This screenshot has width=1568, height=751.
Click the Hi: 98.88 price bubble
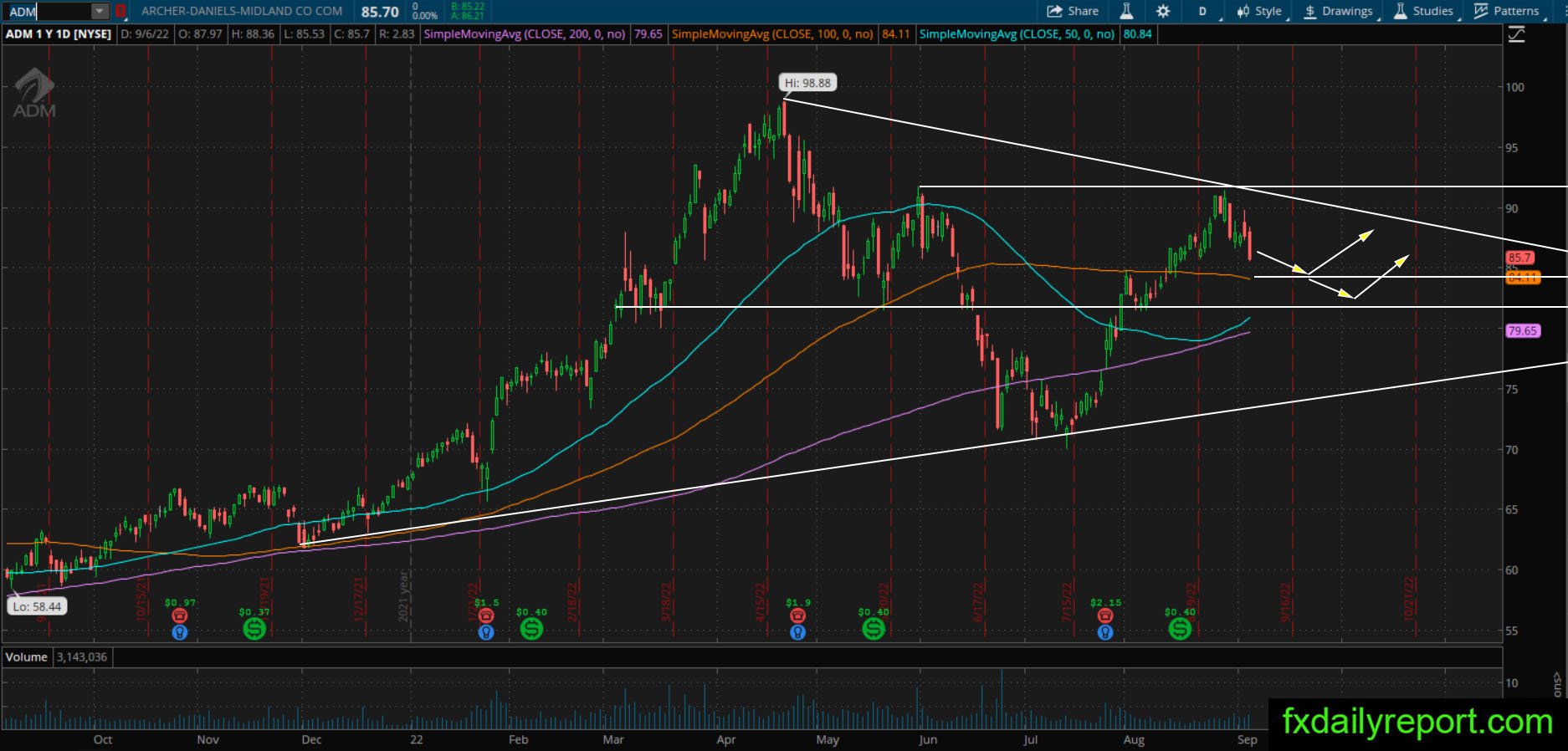pos(807,83)
